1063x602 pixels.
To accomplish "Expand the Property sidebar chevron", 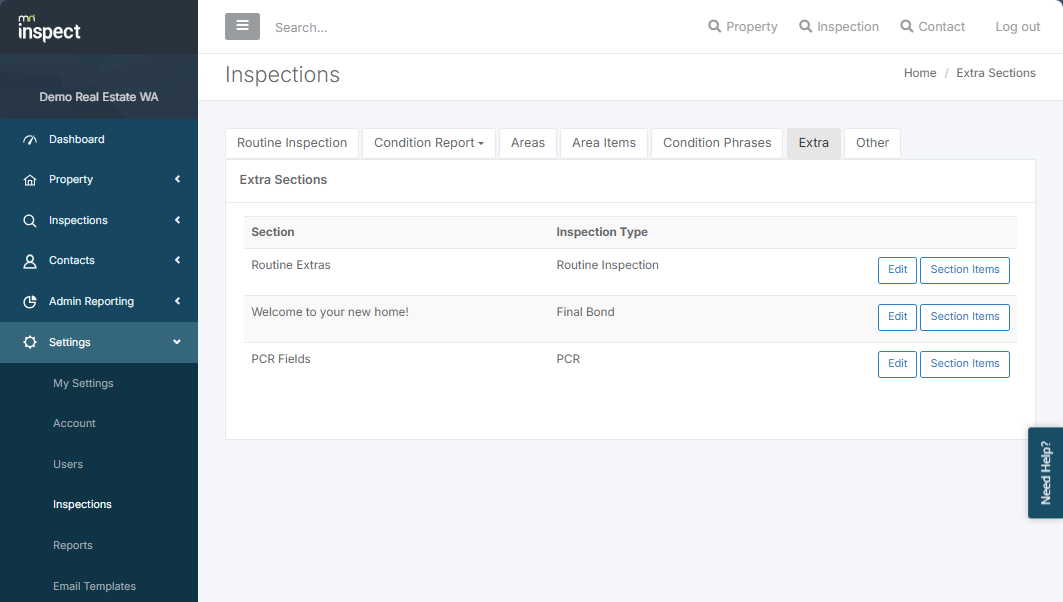I will [x=178, y=179].
